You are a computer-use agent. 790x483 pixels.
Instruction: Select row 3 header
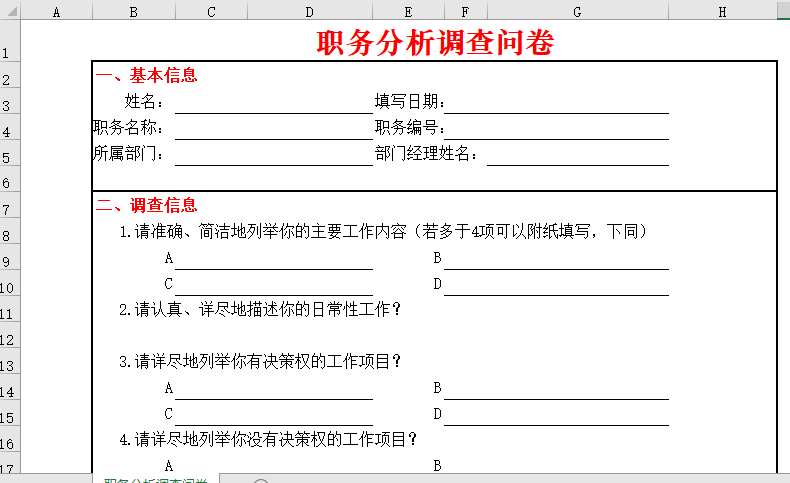[10, 101]
